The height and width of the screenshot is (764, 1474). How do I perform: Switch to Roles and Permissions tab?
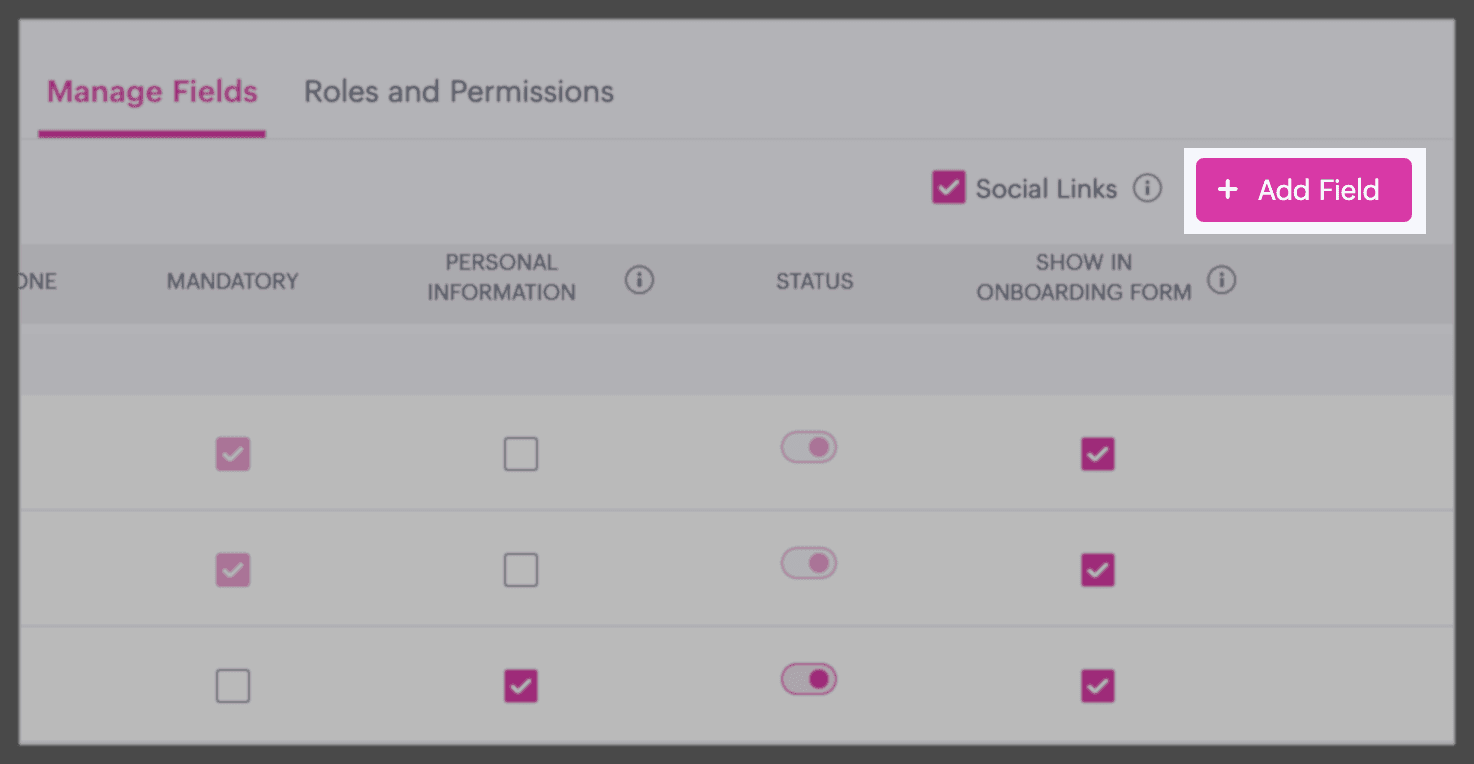[x=459, y=92]
